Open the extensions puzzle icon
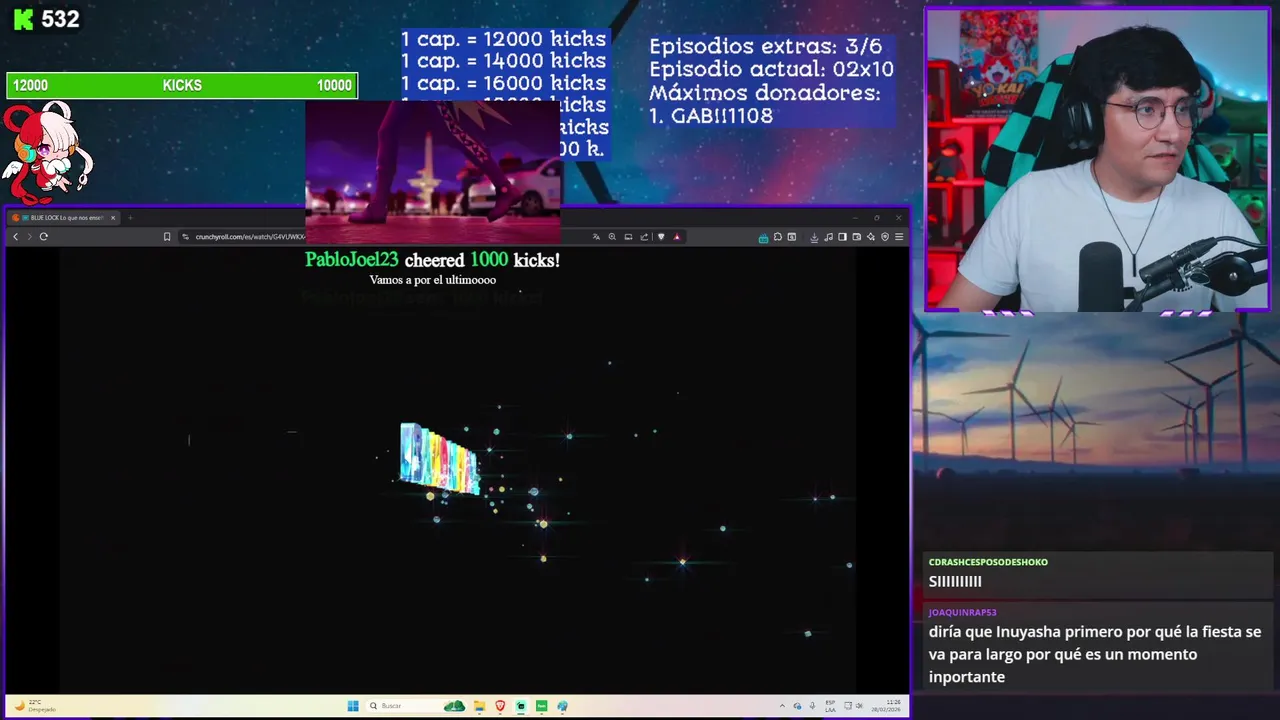1280x720 pixels. tap(778, 237)
